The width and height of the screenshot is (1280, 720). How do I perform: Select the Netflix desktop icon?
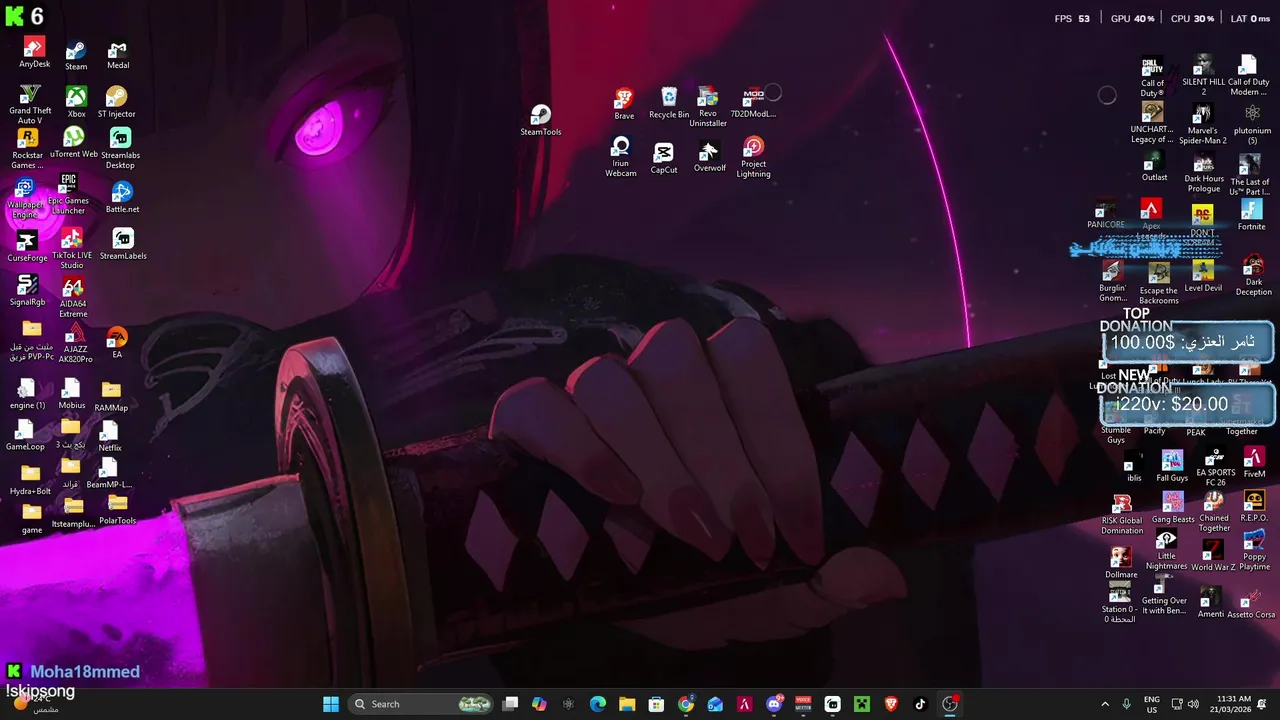point(110,437)
